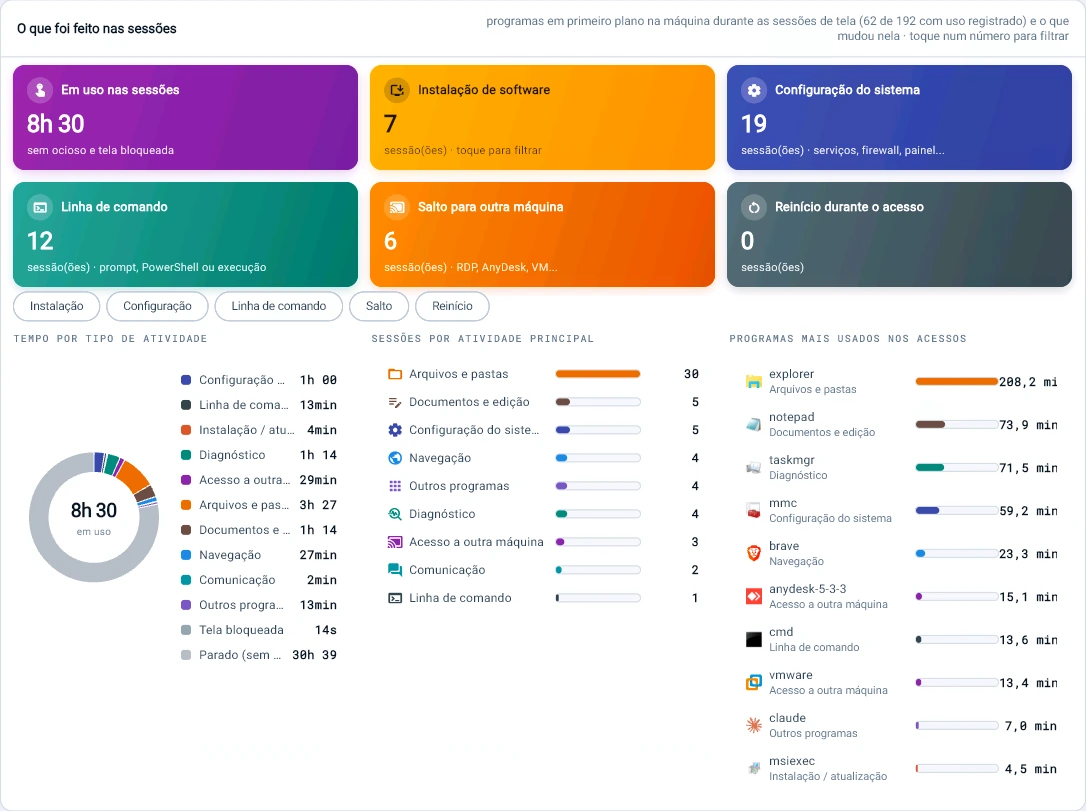Click the anydesk-5-3-3 program icon
1086x811 pixels.
coord(754,596)
